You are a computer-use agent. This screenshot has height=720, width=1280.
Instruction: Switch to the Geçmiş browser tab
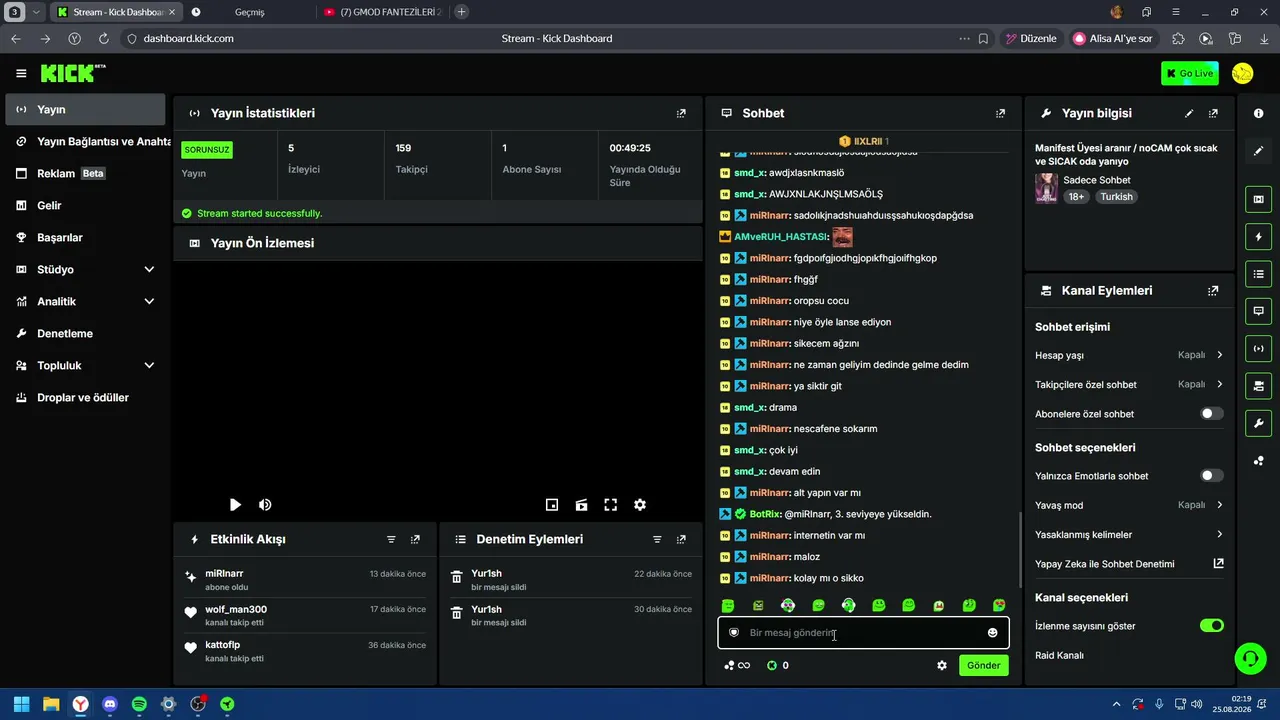pos(249,12)
